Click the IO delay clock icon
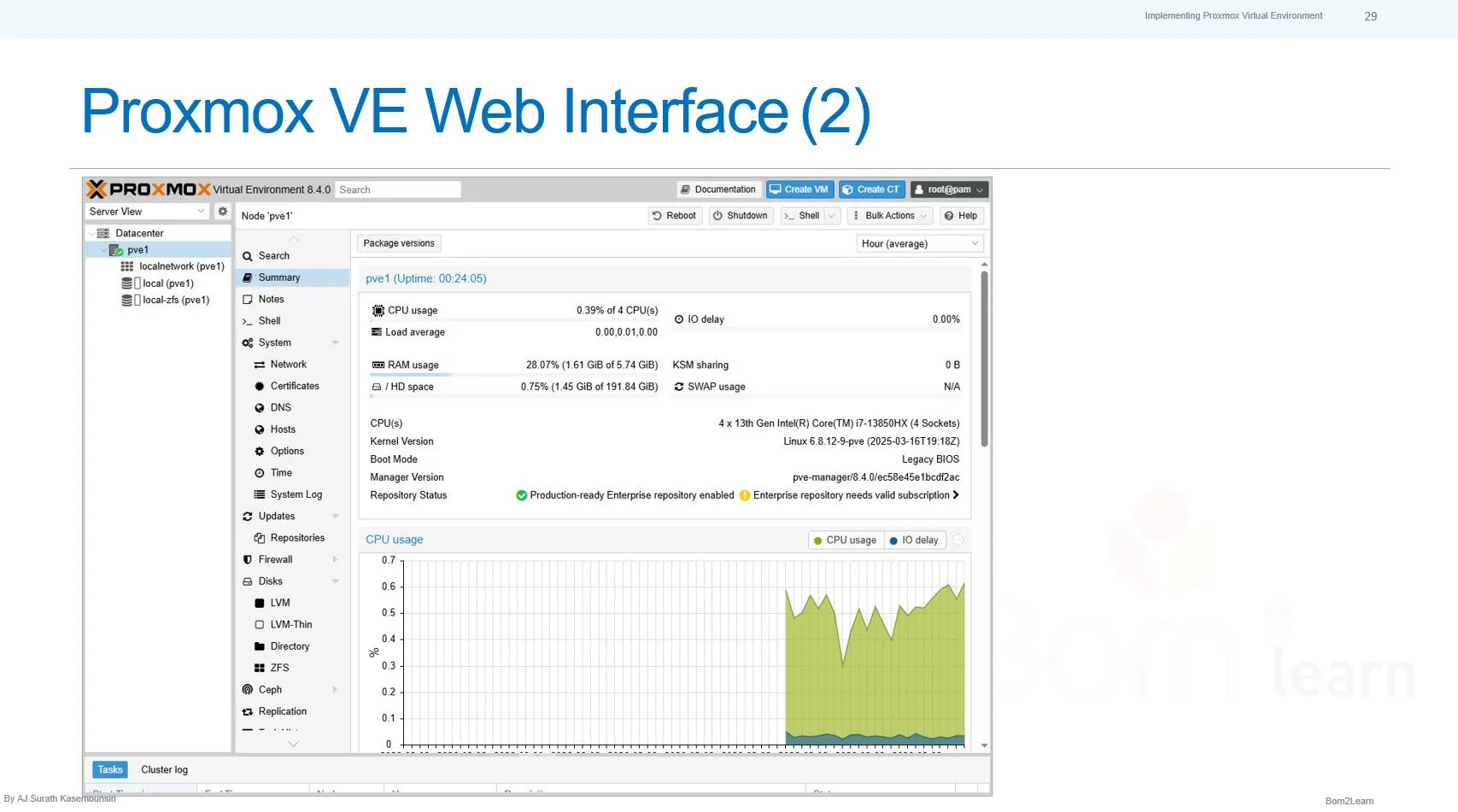Screen dimensions: 1458x812 tap(679, 319)
